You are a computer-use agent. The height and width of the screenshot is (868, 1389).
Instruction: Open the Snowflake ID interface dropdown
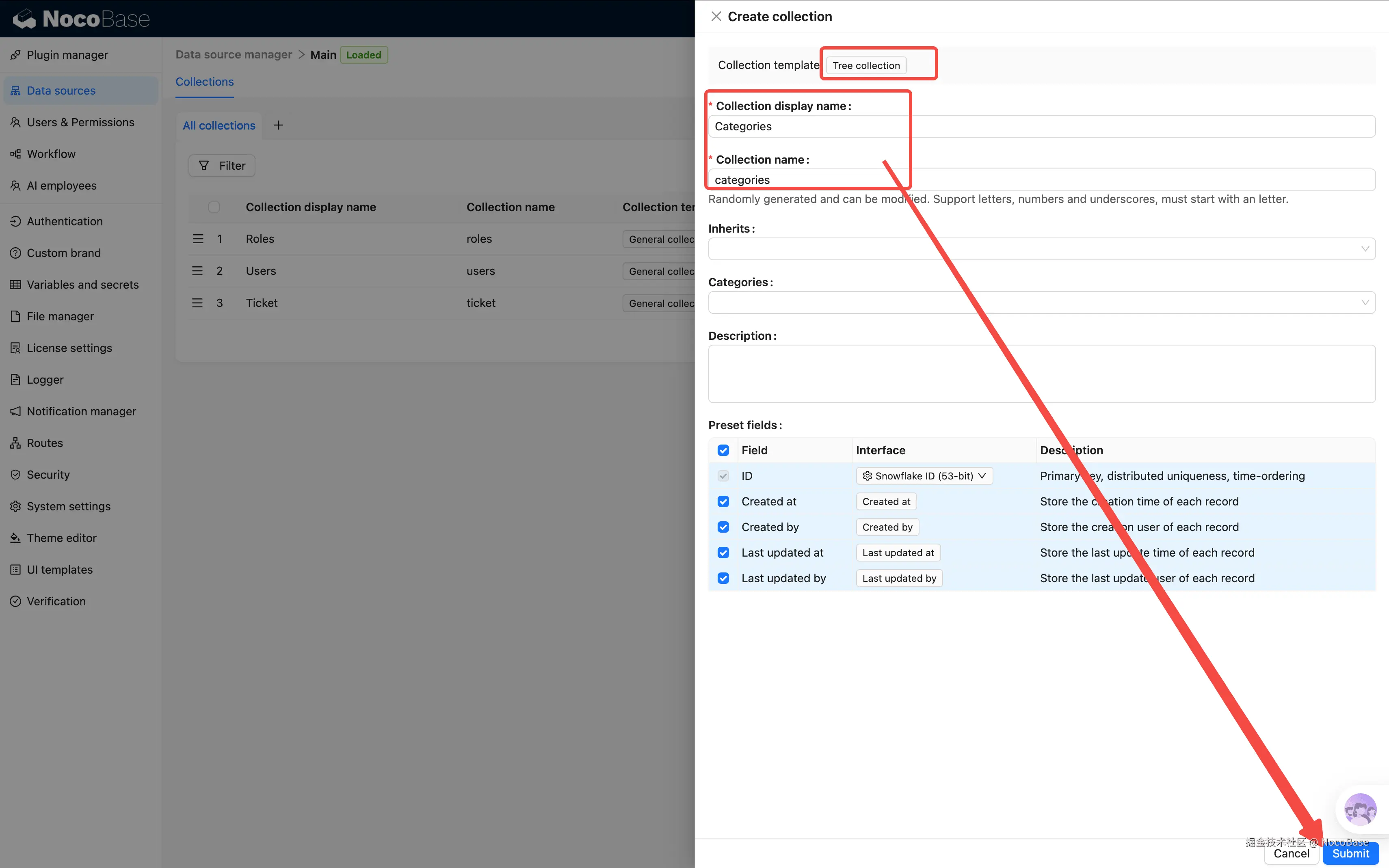[x=924, y=476]
